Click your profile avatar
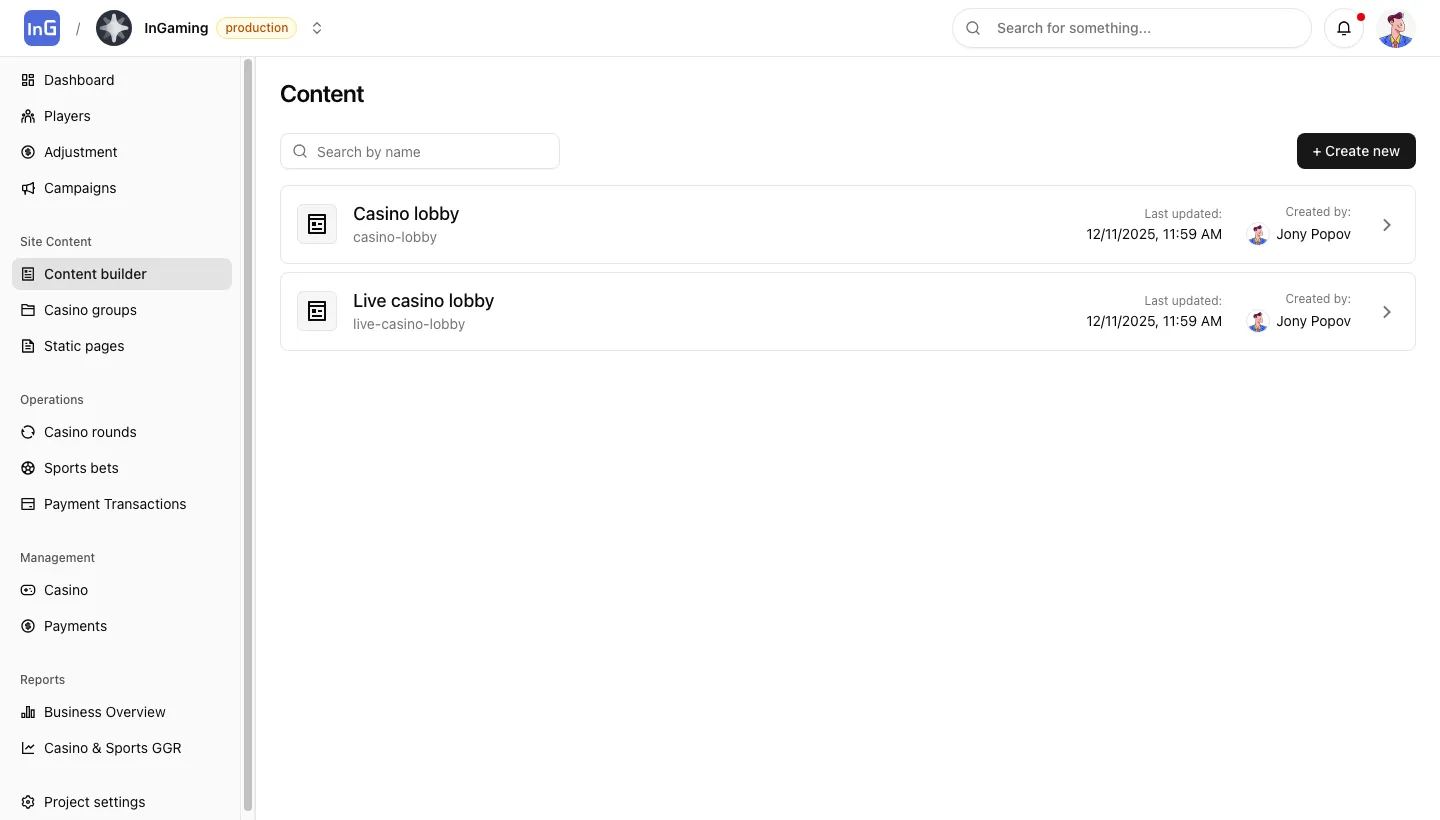1440x820 pixels. tap(1395, 28)
